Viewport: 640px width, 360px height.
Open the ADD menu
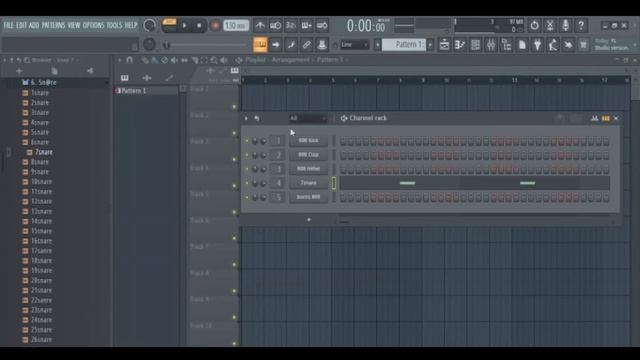pyautogui.click(x=34, y=25)
